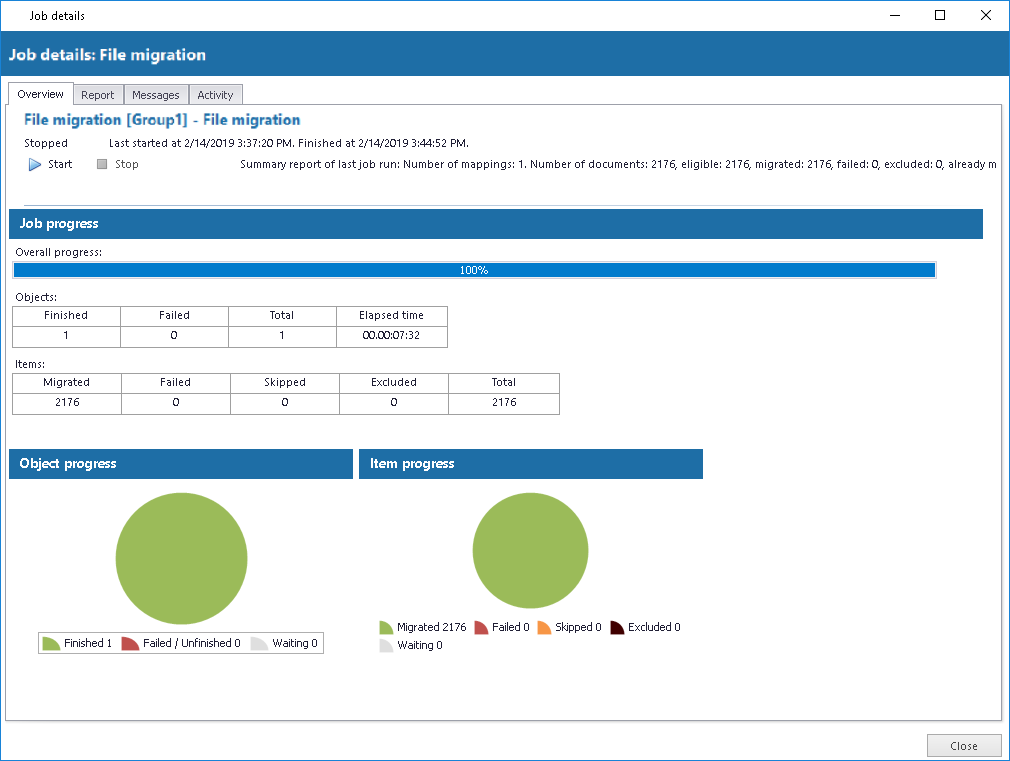Click the orange Skipped 0 legend icon

click(x=544, y=628)
